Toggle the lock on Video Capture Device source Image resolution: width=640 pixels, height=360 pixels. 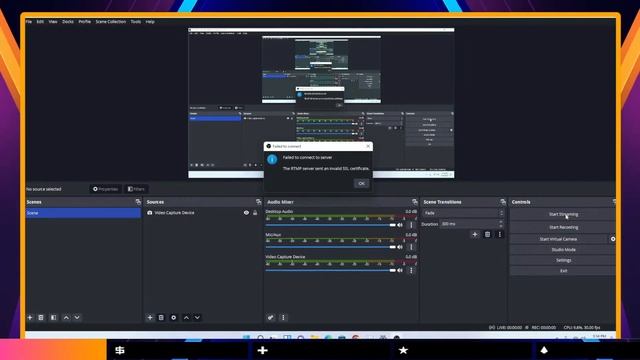[x=255, y=213]
